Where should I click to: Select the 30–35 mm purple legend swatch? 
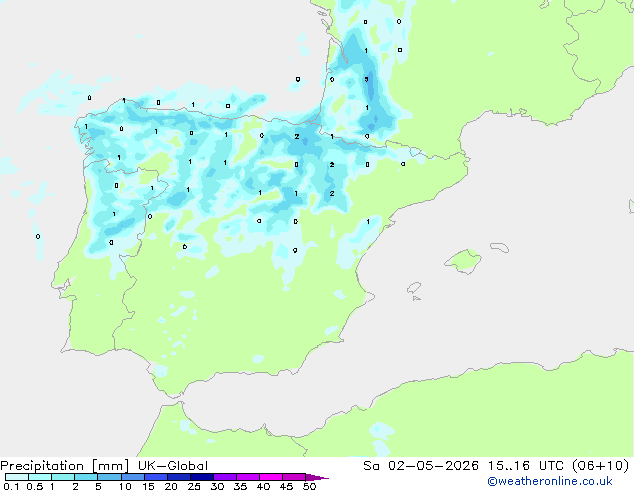point(225,477)
